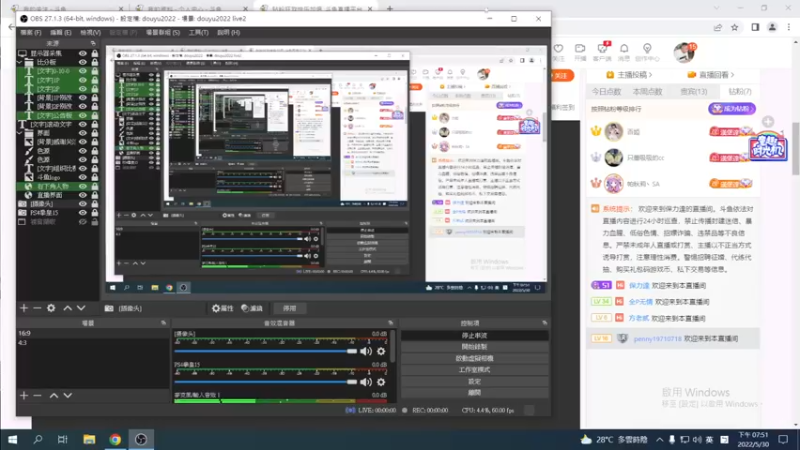
Task: Enable 工作室模式 studio mode
Action: [474, 369]
